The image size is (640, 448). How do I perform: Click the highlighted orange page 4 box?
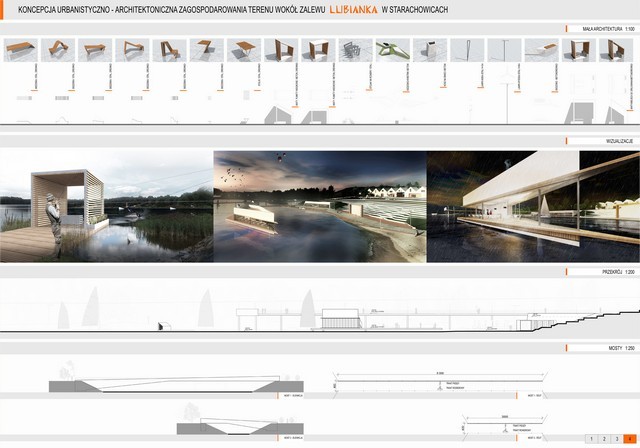pyautogui.click(x=630, y=439)
